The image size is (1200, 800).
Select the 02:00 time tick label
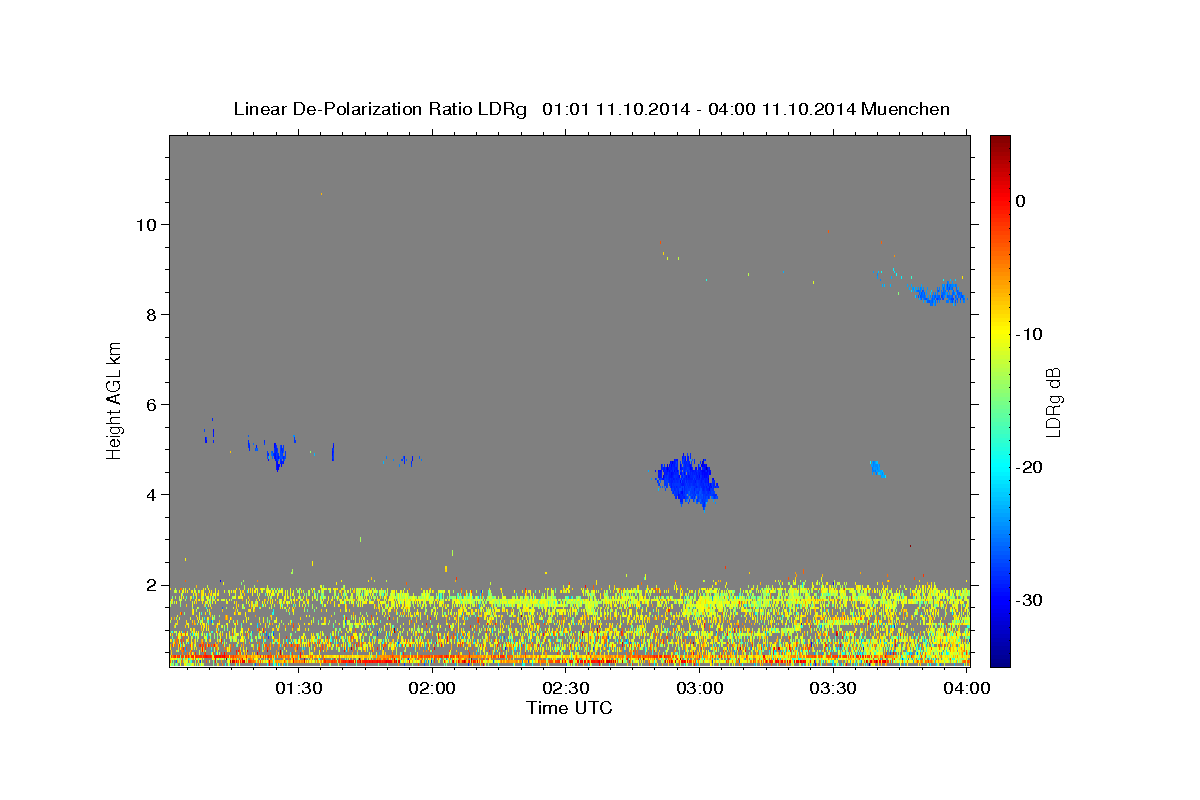[432, 688]
